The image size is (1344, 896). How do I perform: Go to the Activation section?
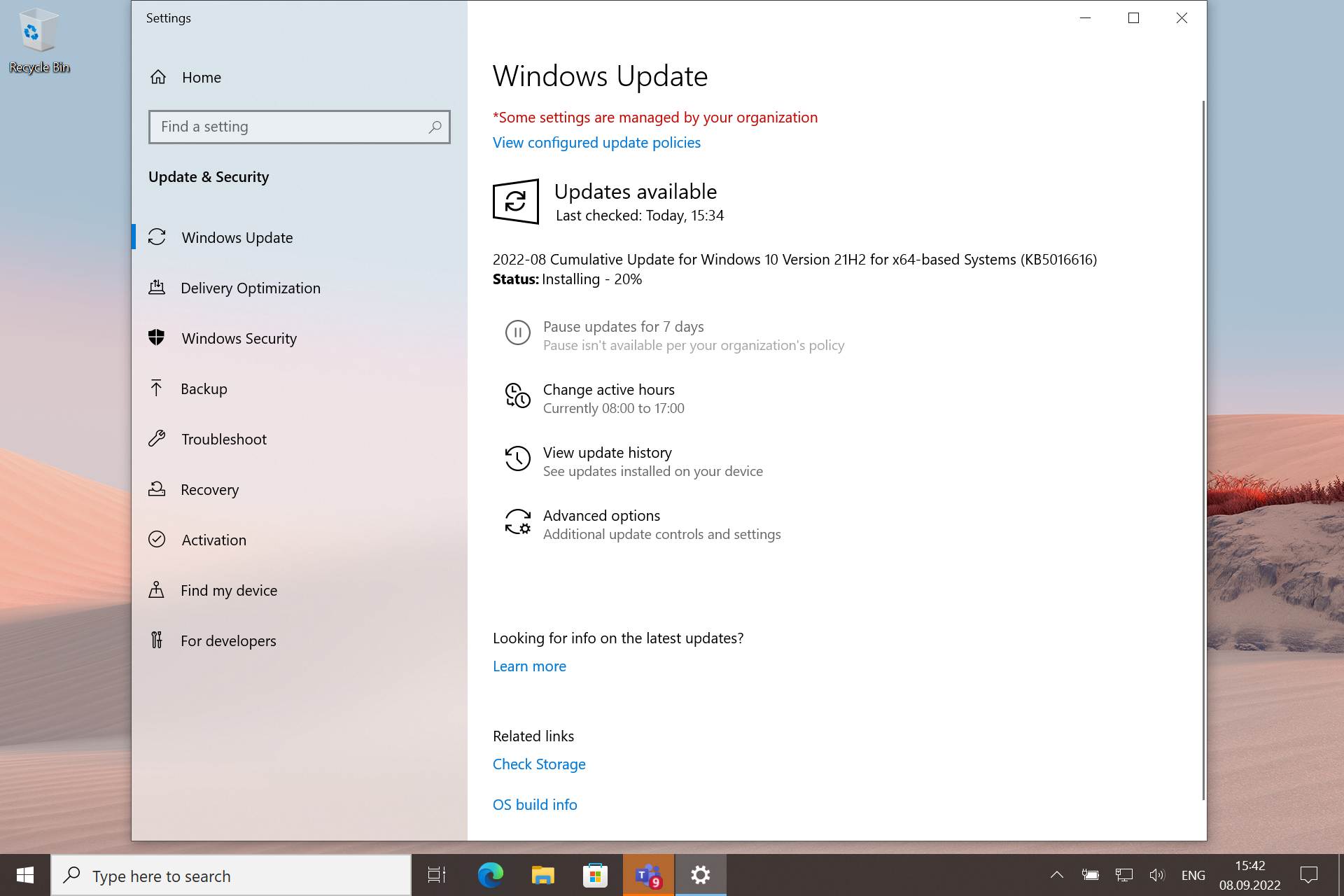tap(213, 540)
